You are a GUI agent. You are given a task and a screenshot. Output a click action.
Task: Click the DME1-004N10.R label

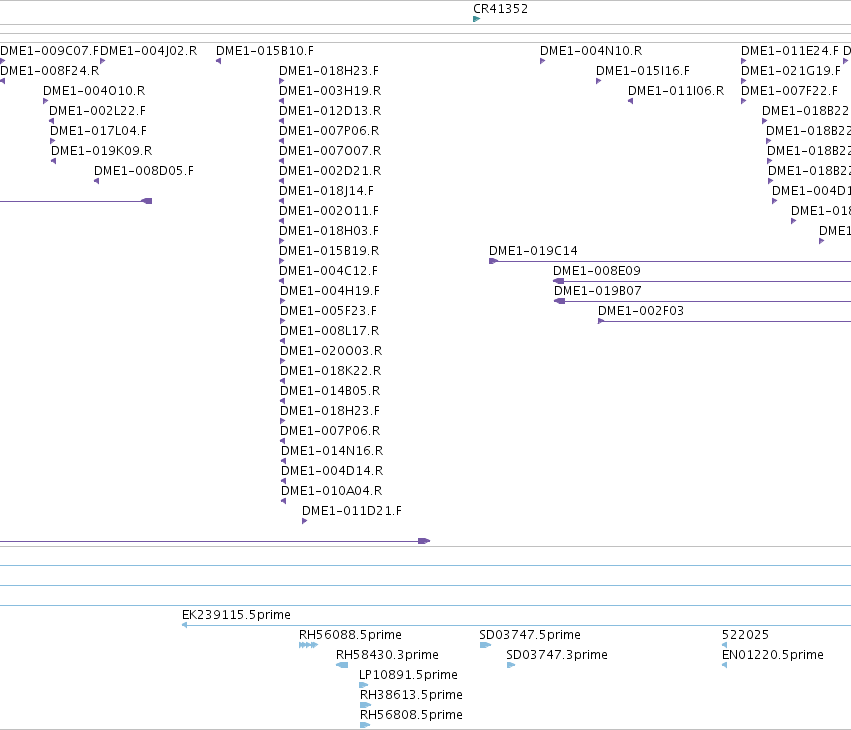591,50
